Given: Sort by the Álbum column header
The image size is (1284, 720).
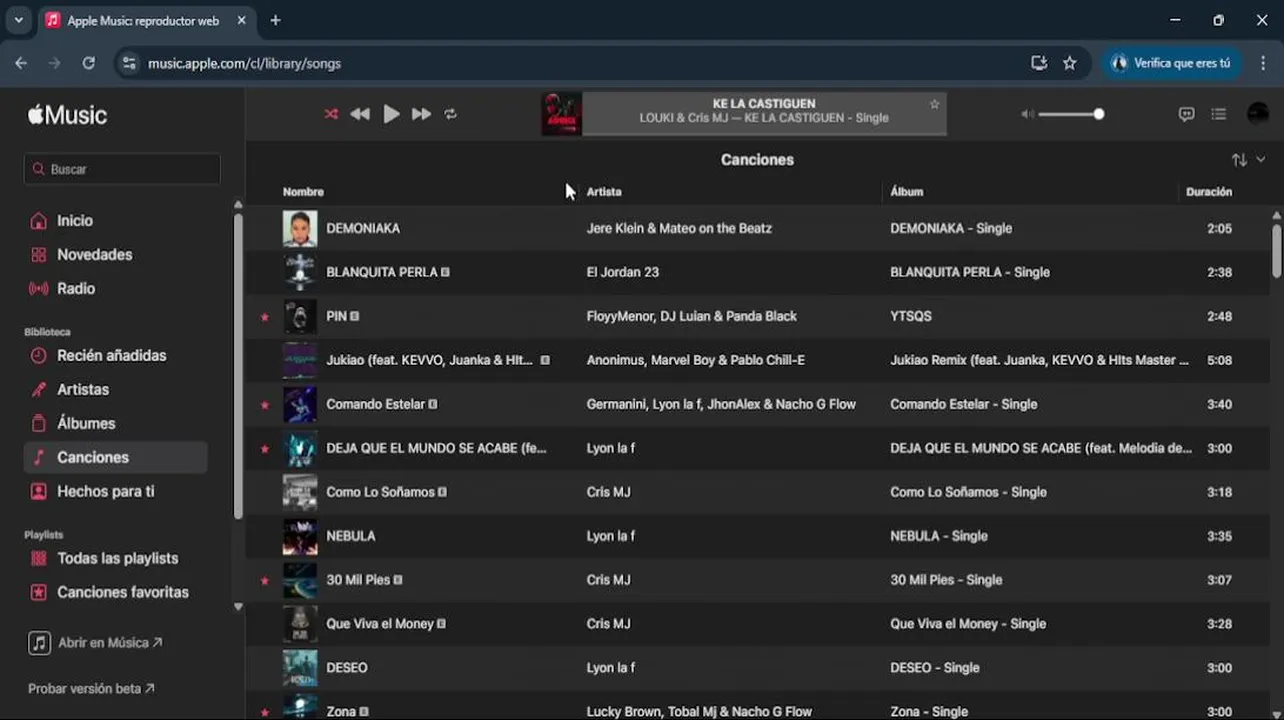Looking at the screenshot, I should pos(907,192).
